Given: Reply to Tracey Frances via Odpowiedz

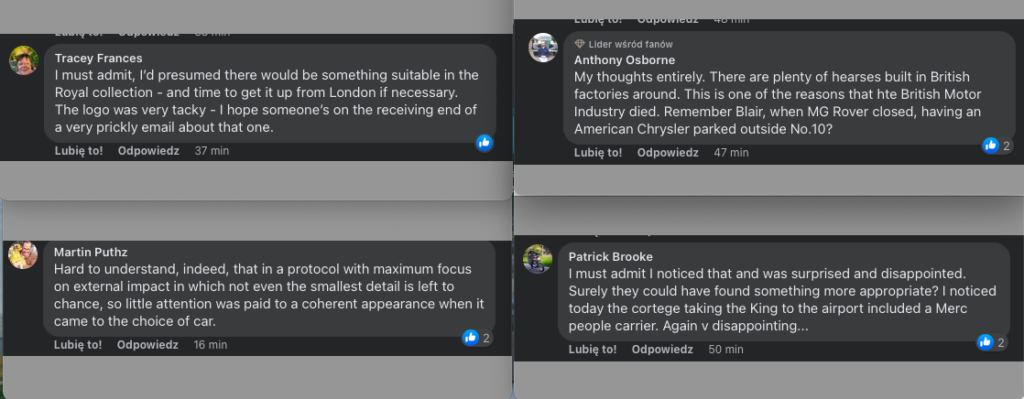Looking at the screenshot, I should pyautogui.click(x=148, y=151).
